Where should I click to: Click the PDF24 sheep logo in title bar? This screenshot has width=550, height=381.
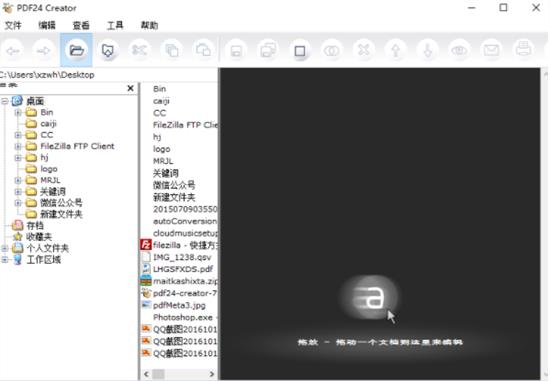(7, 8)
